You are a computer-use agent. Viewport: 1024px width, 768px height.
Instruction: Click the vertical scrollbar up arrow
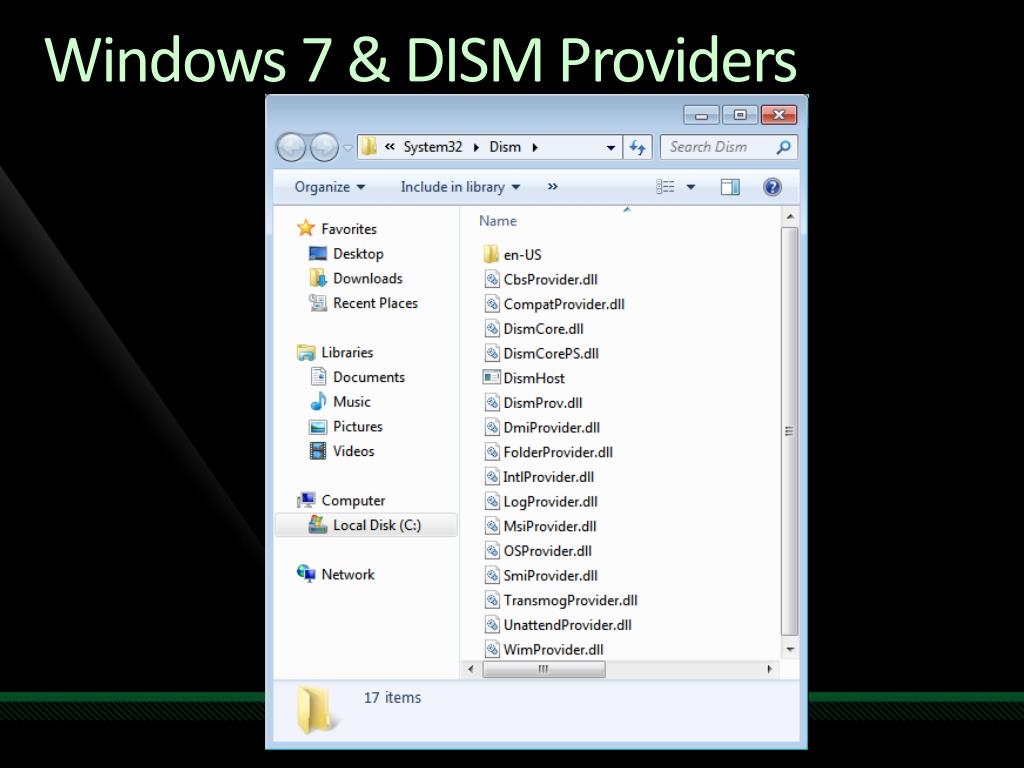click(x=790, y=217)
